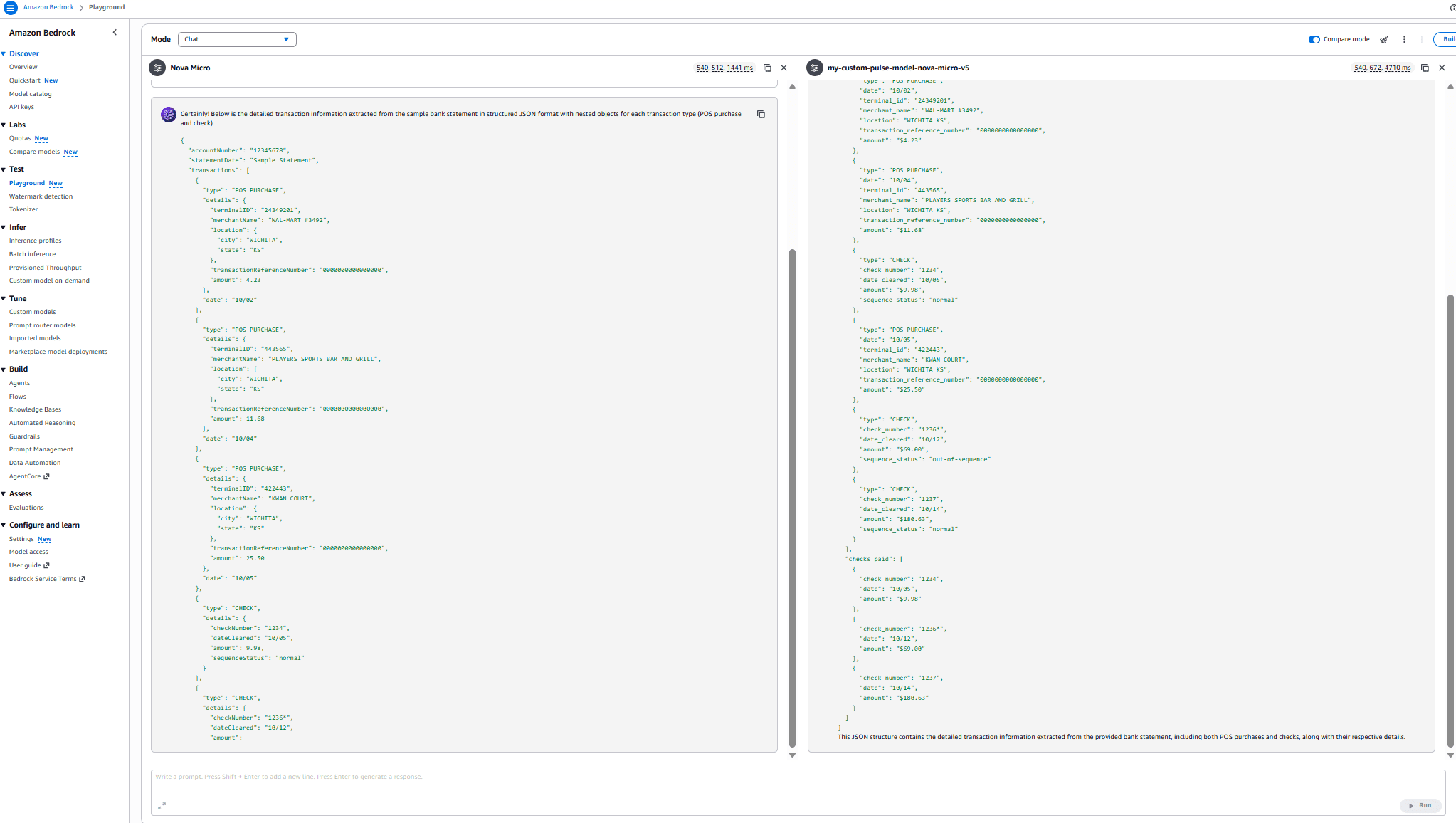Collapse the Infer section
1456x823 pixels.
coord(4,228)
